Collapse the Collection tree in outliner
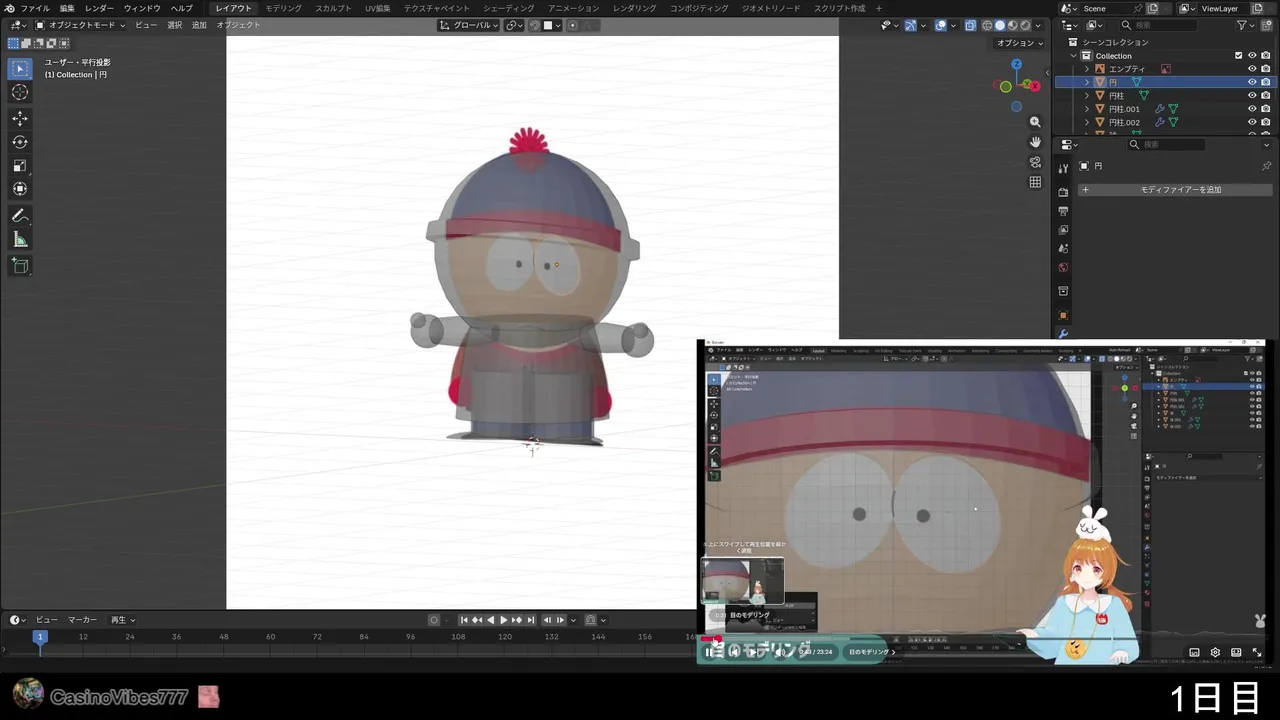The height and width of the screenshot is (720, 1280). (x=1075, y=56)
